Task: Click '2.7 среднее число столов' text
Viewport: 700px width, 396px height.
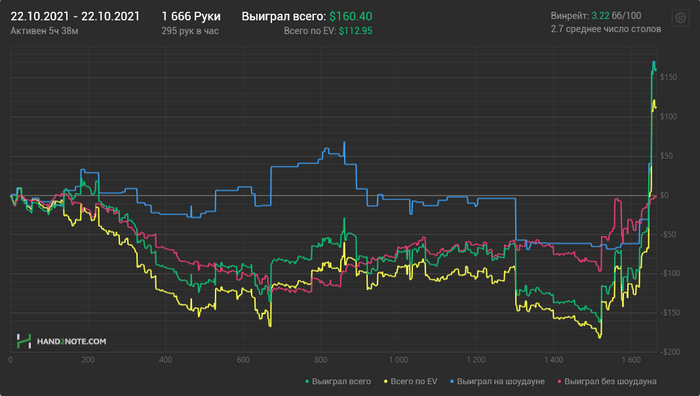Action: 606,29
